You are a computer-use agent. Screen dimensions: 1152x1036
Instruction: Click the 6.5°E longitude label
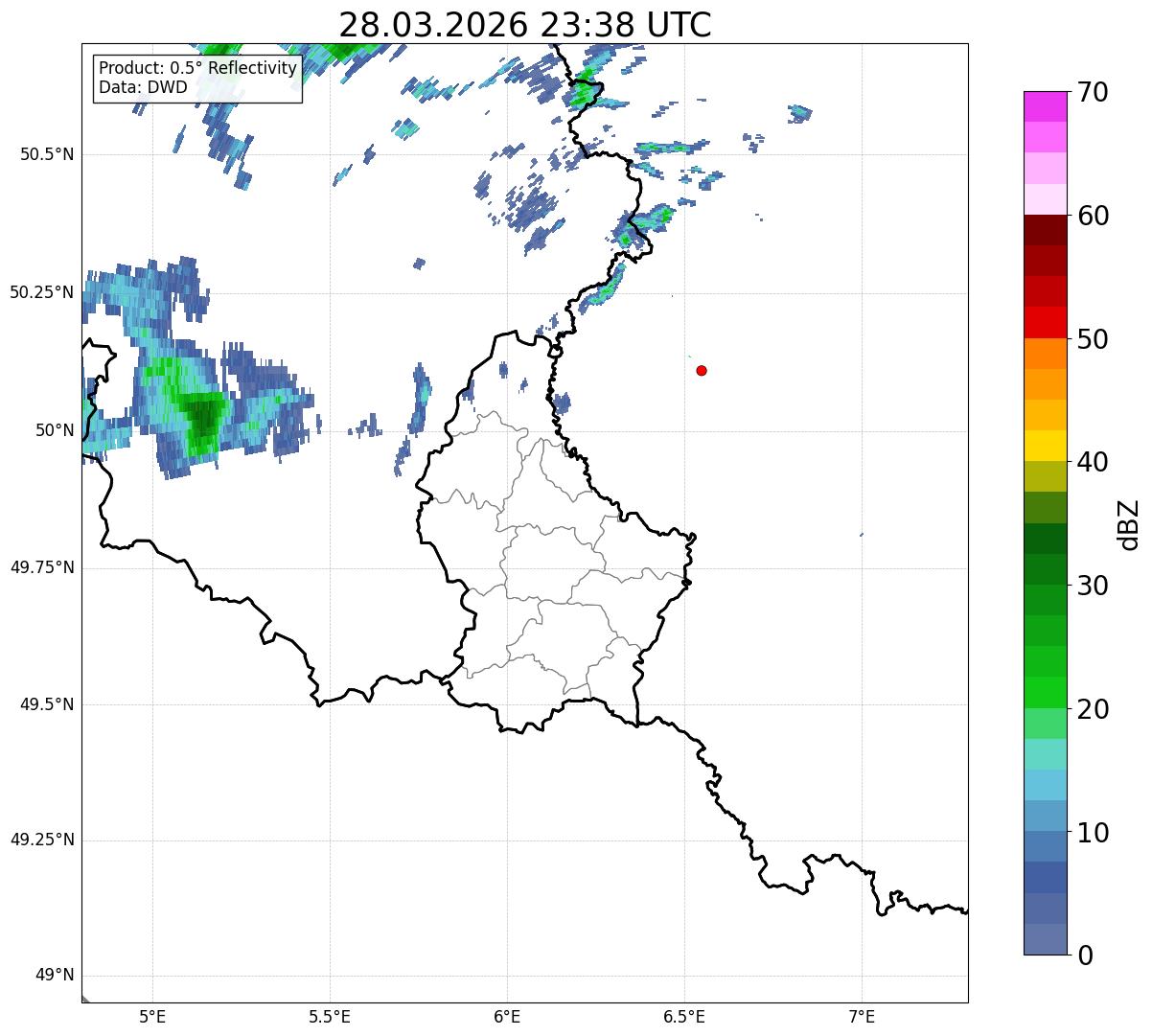point(684,1017)
